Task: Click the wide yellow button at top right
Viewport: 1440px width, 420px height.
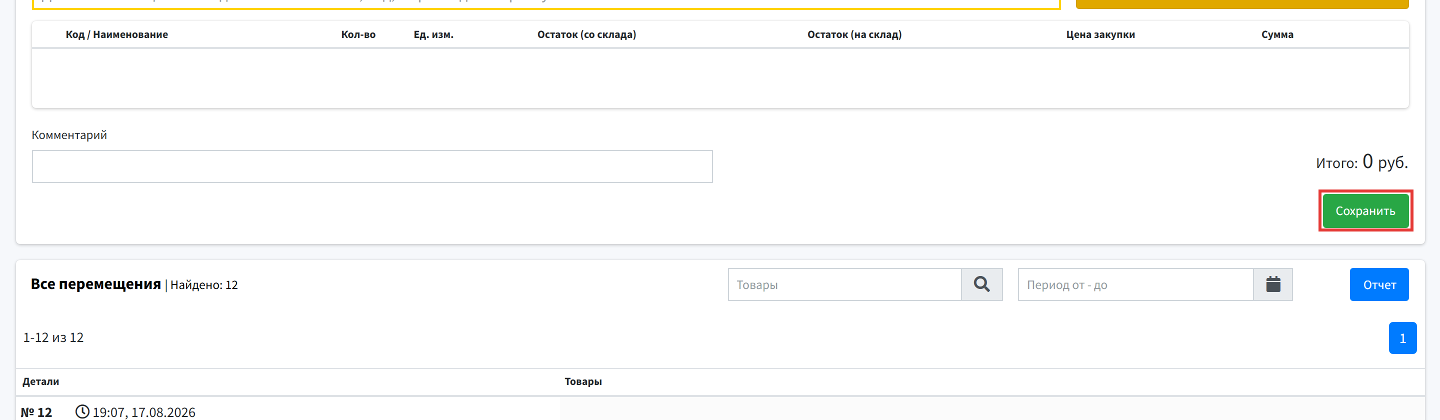Action: (1242, 4)
